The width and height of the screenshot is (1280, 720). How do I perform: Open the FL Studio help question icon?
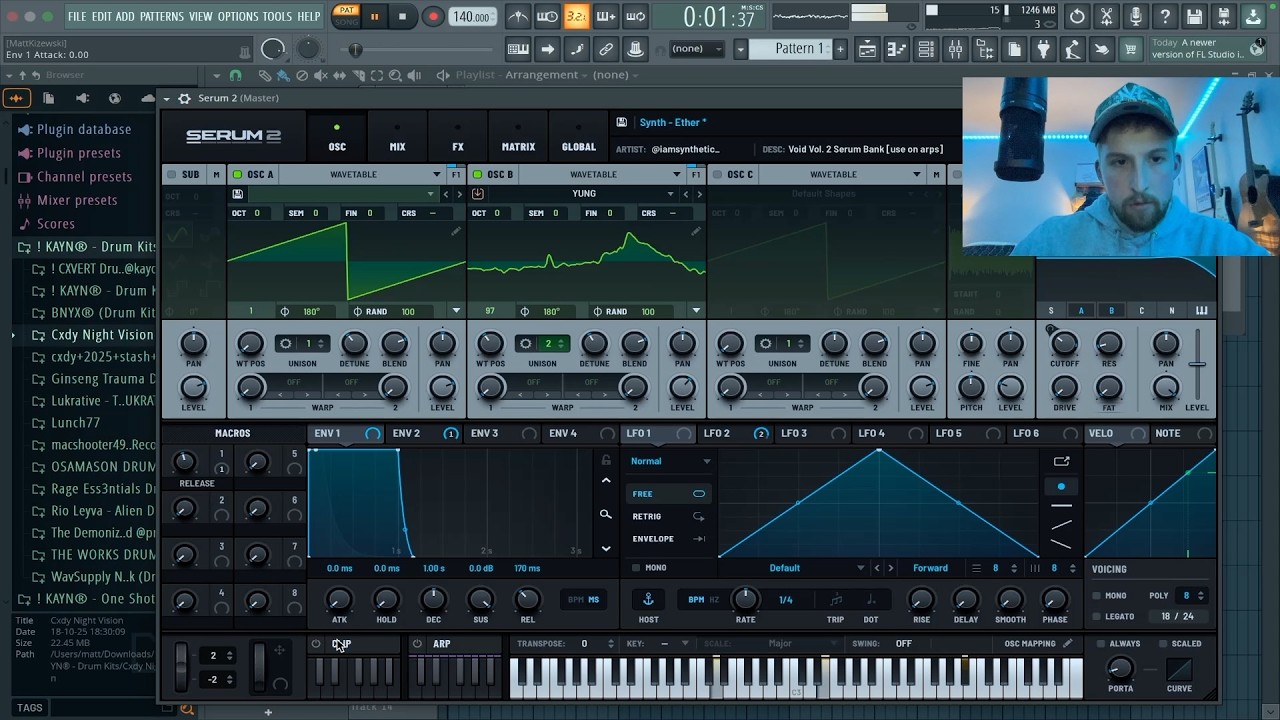coord(1165,16)
